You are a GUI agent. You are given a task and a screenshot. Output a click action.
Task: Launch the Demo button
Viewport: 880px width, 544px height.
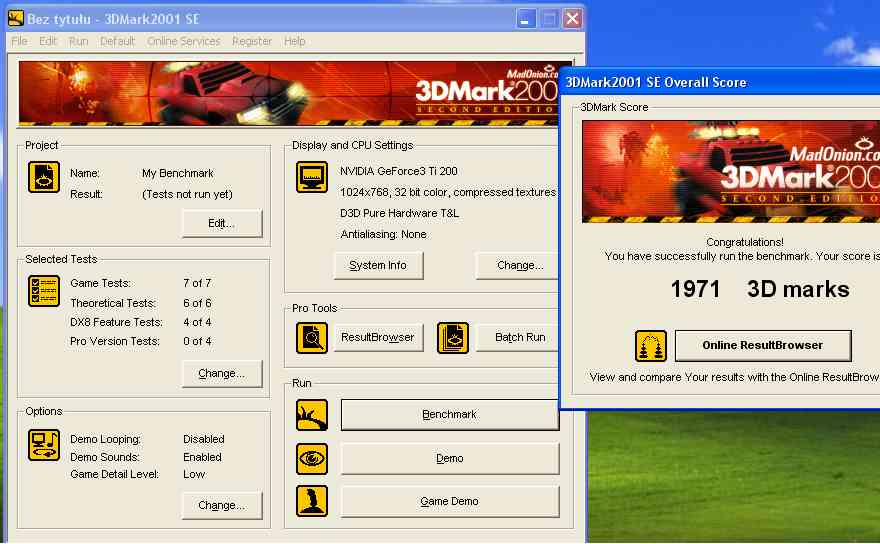pos(450,459)
